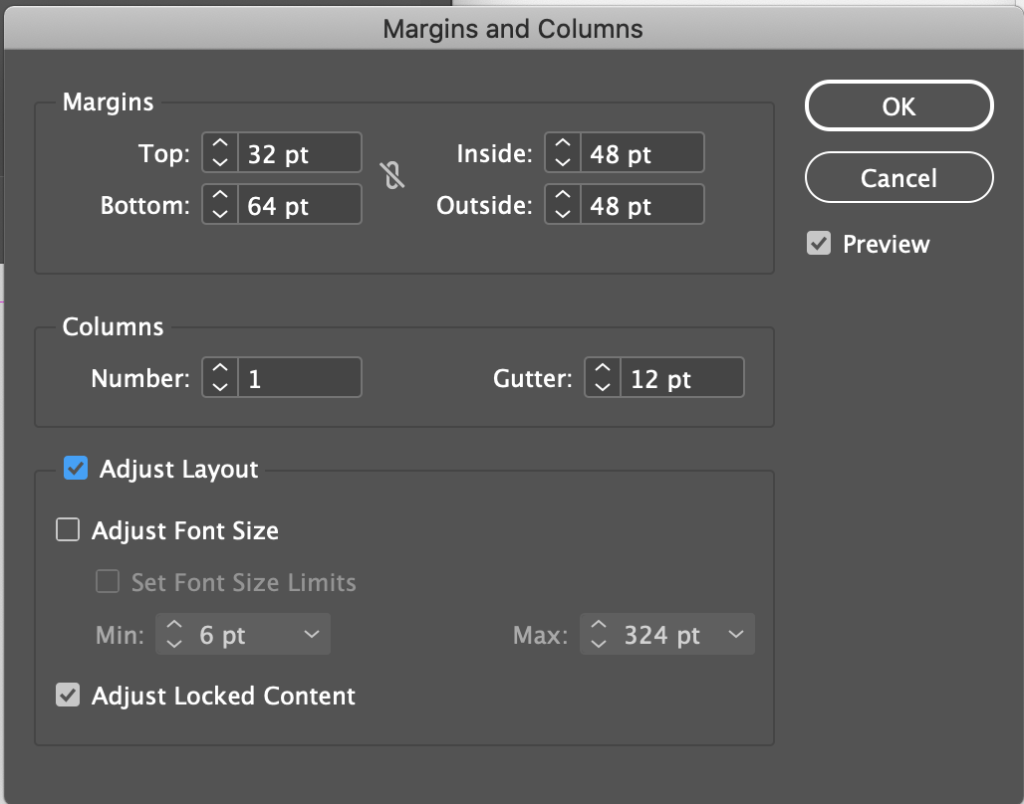This screenshot has height=804, width=1024.
Task: Open the Max font size unit dropdown
Action: 737,634
